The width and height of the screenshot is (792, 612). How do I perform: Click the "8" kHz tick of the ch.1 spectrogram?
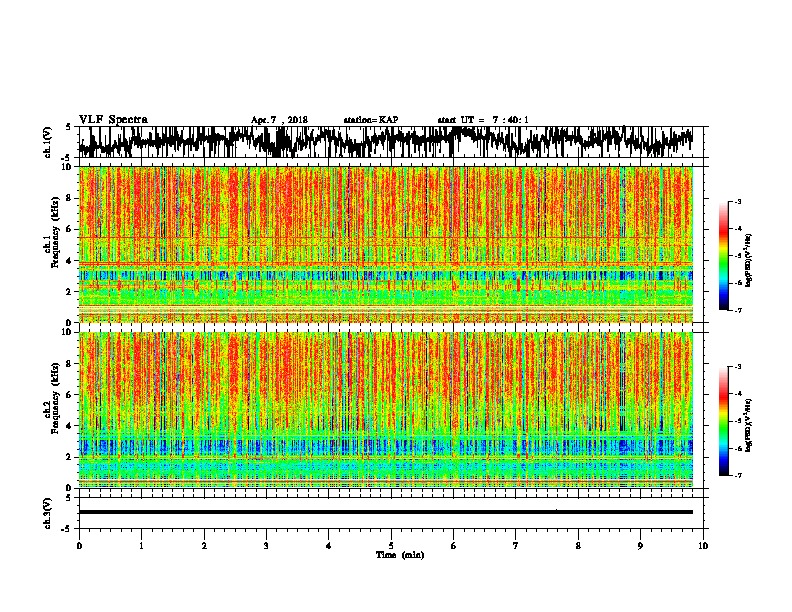(x=69, y=198)
